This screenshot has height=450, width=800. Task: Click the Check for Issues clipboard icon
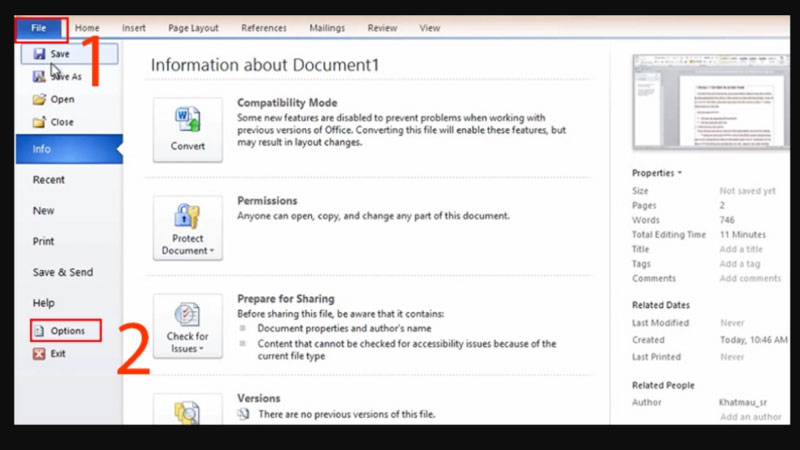pos(187,314)
